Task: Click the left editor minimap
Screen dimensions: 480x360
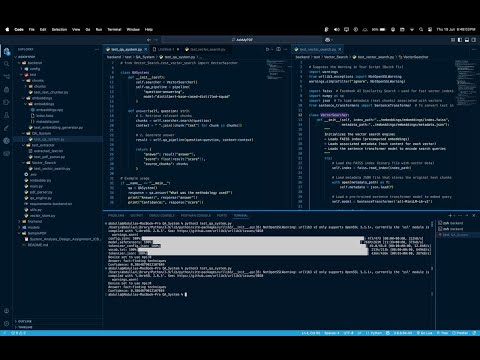Action: click(x=276, y=70)
